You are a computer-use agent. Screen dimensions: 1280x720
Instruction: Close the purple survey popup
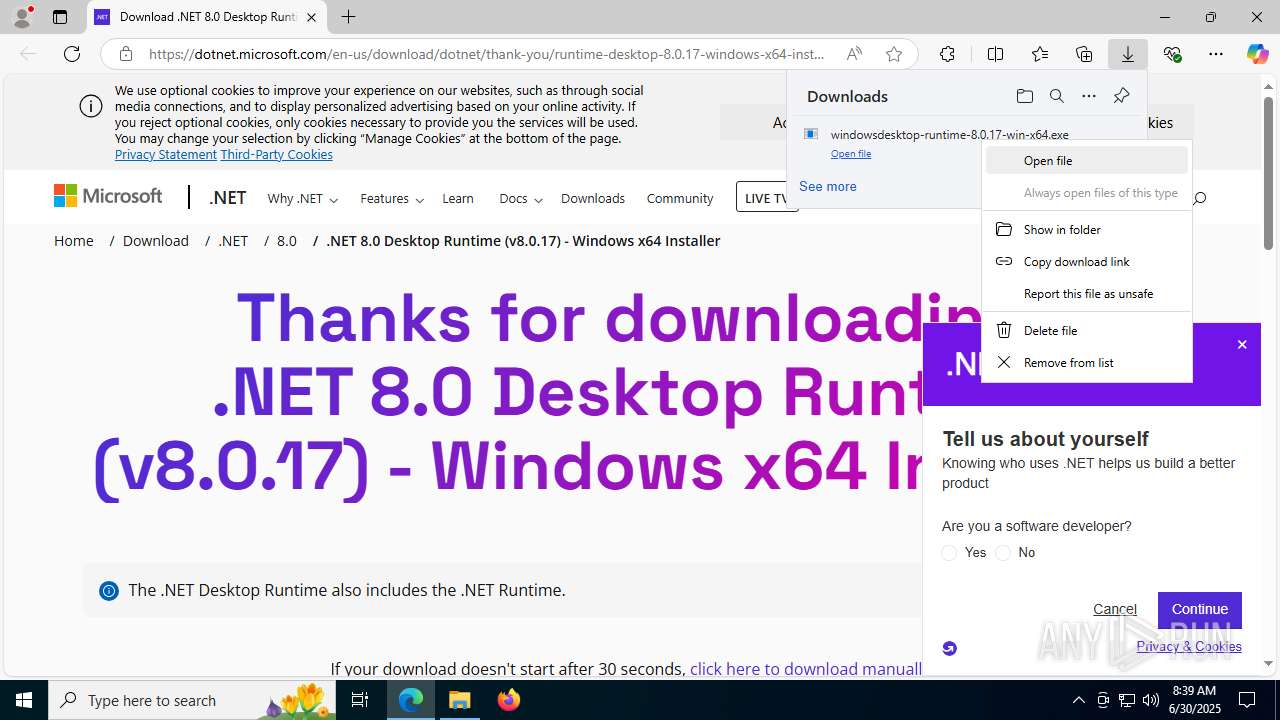(1242, 345)
